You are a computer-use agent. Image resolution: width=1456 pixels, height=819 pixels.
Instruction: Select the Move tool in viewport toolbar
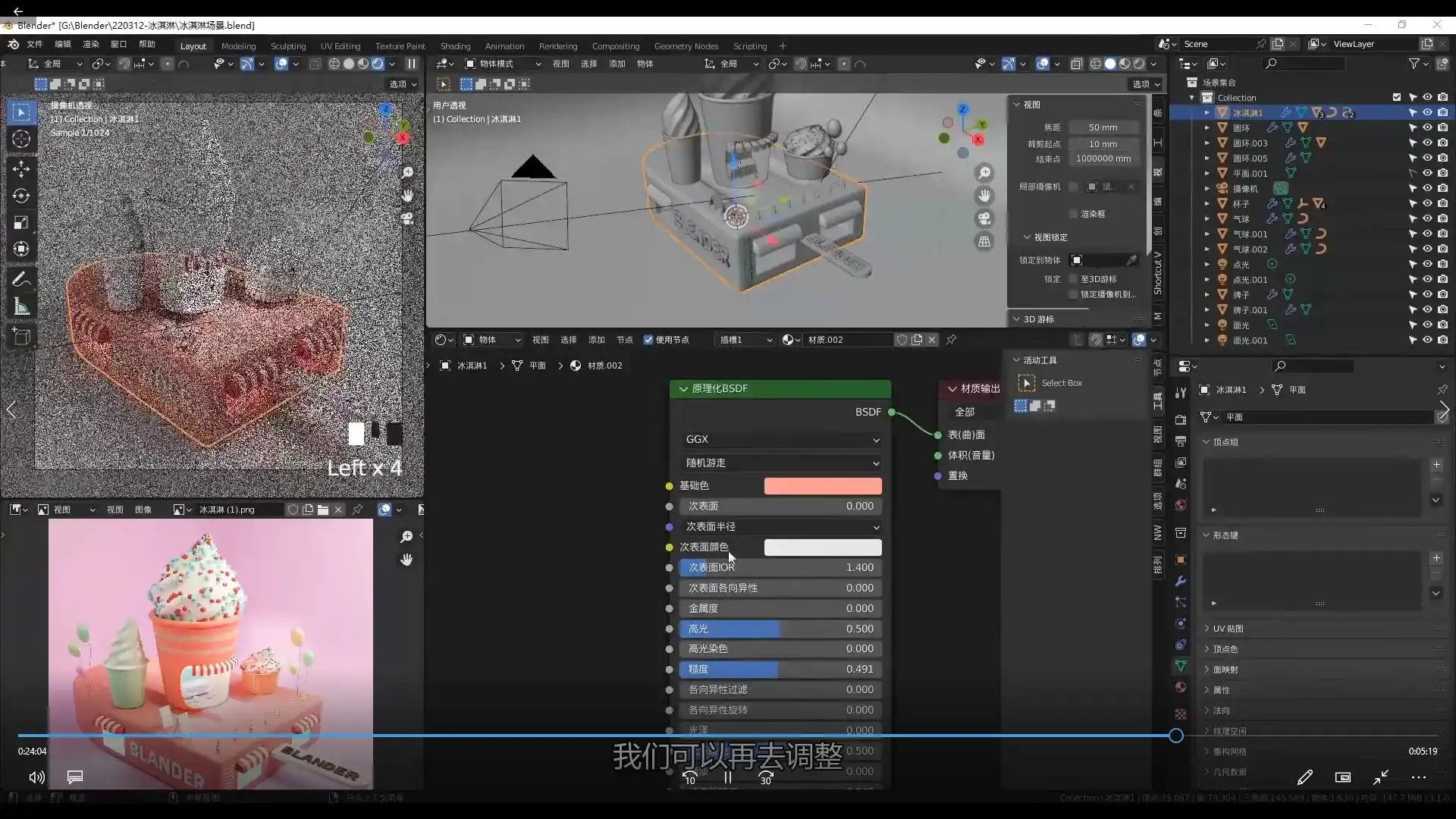21,169
